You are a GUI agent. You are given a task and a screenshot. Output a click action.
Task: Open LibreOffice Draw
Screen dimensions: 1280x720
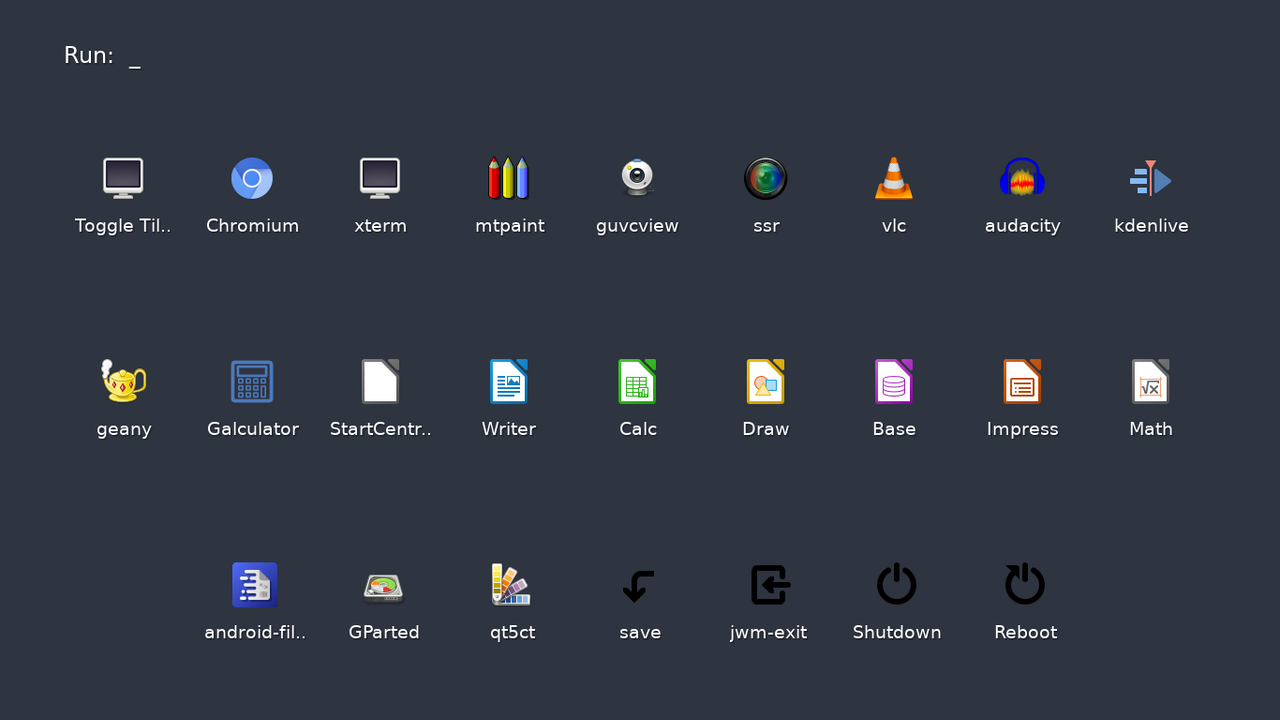click(766, 381)
